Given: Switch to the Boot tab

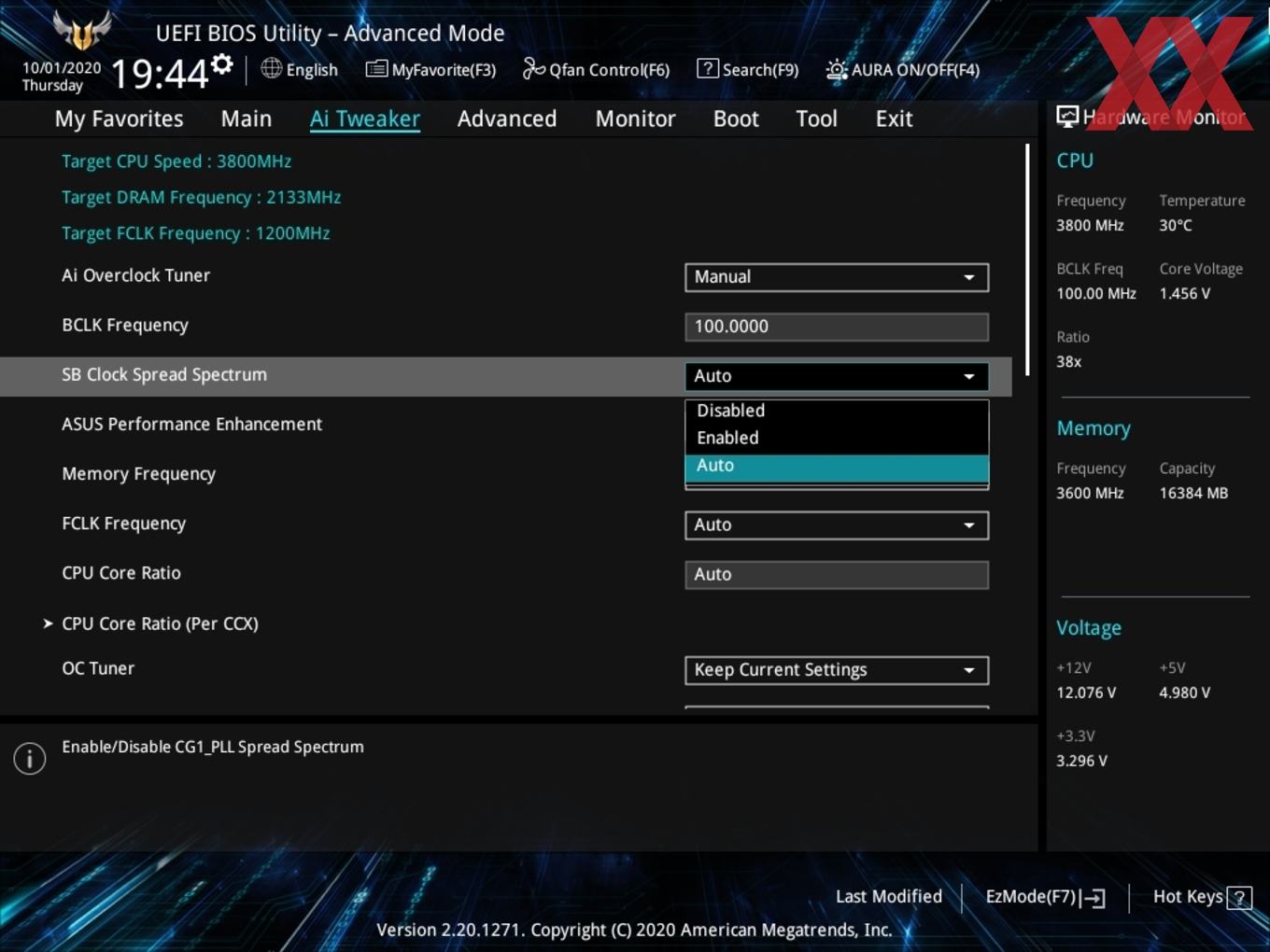Looking at the screenshot, I should 736,119.
